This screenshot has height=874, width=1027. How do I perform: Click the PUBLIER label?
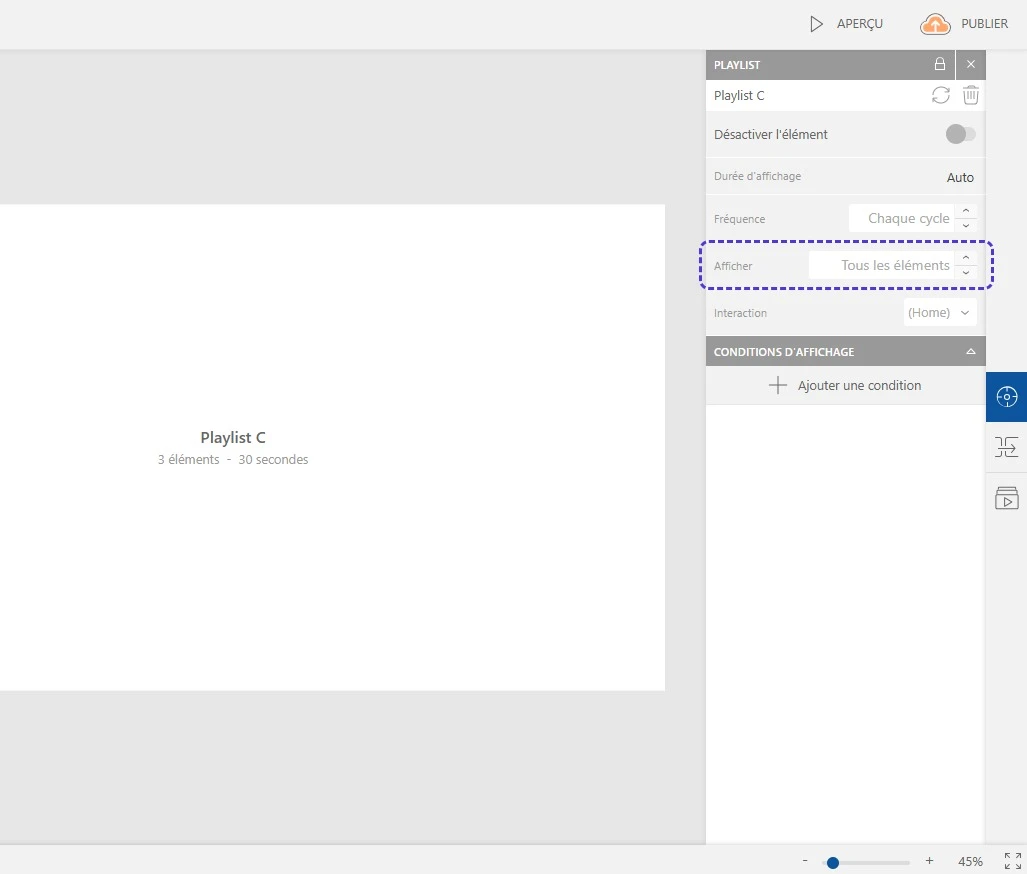tap(984, 24)
